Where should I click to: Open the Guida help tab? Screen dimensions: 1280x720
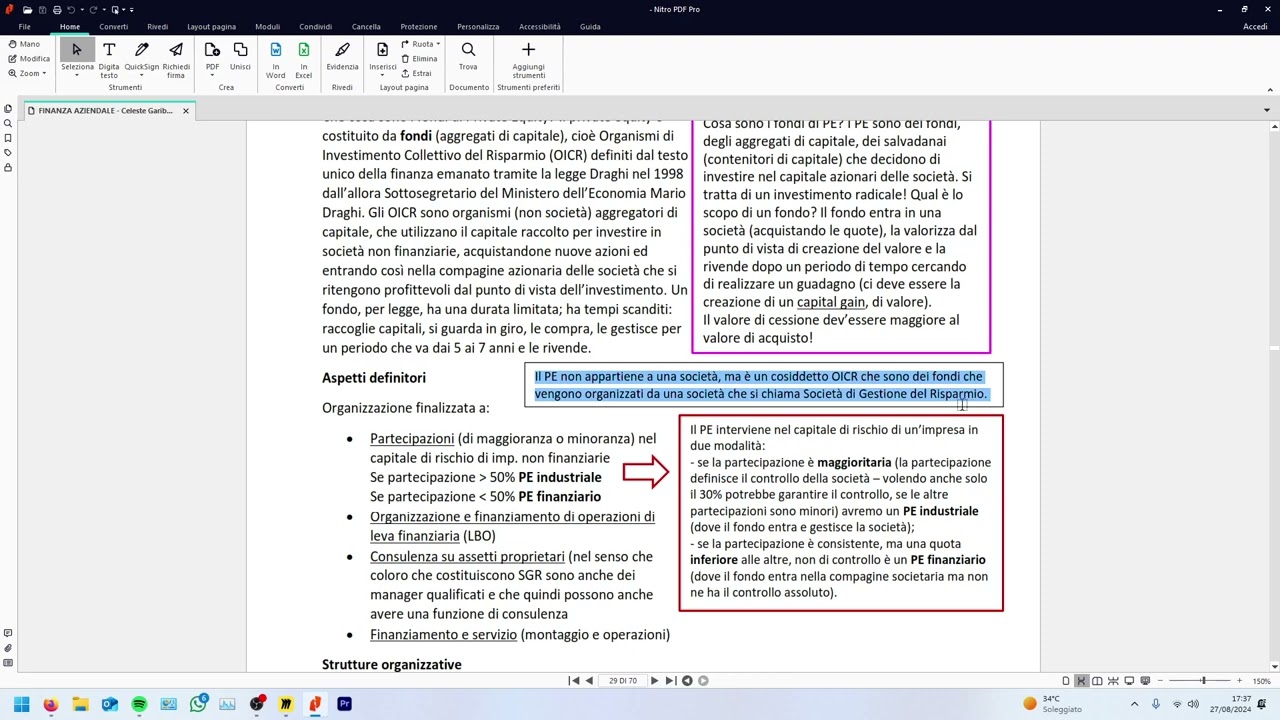pyautogui.click(x=590, y=27)
